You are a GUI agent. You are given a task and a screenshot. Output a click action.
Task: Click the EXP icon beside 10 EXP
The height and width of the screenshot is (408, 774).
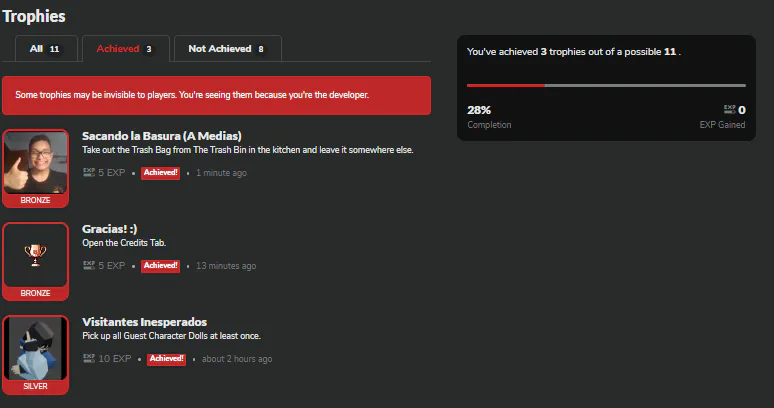tap(89, 358)
